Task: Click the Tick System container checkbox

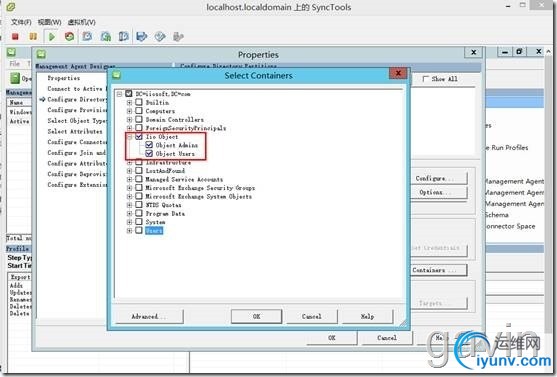Action: click(x=139, y=222)
